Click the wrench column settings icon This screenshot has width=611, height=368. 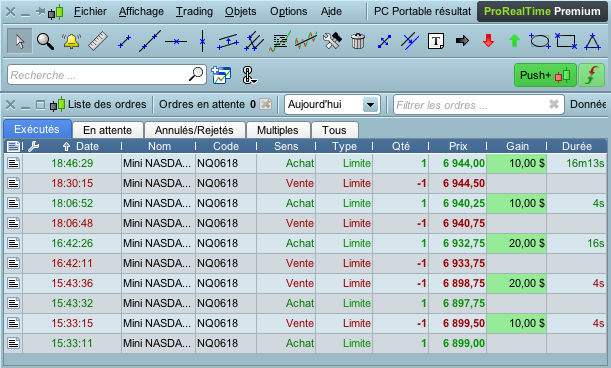34,147
